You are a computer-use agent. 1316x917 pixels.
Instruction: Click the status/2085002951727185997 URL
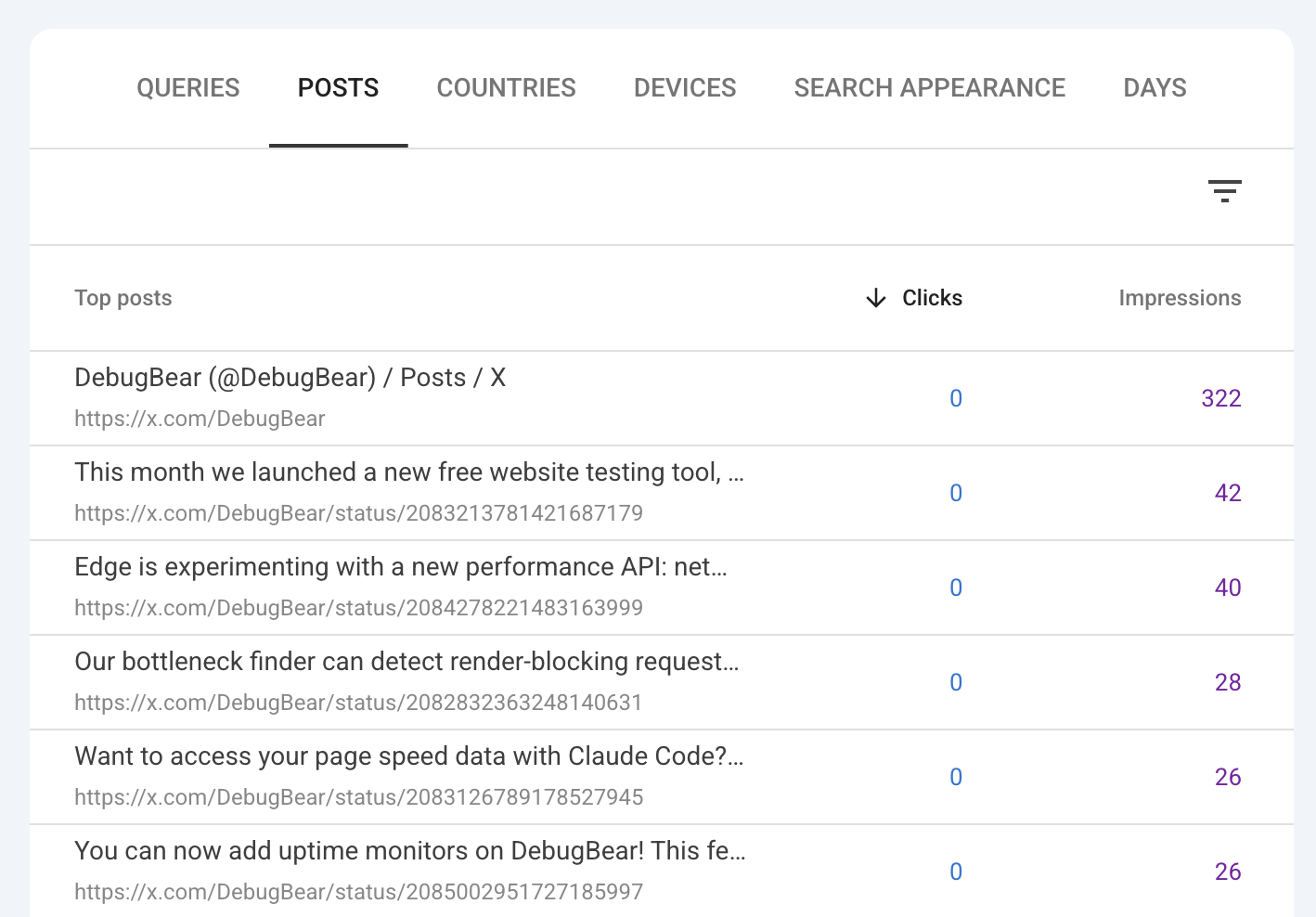point(358,892)
